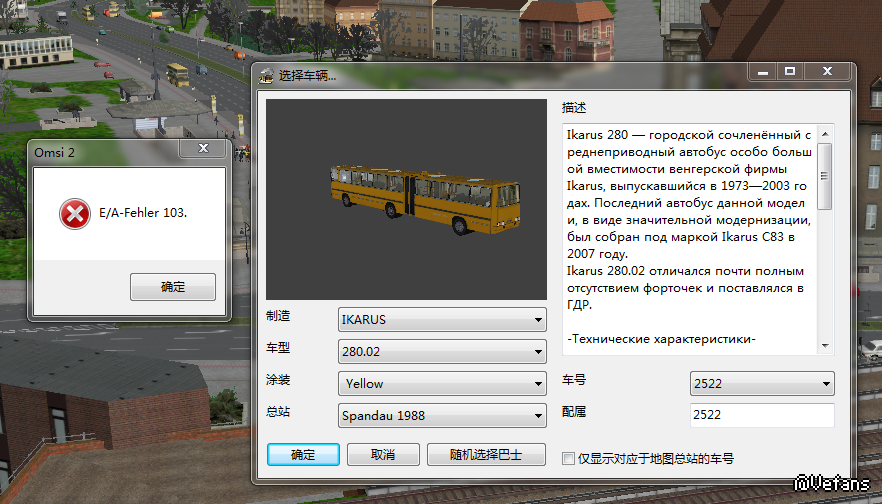Open the 制造 manufacturer dropdown showing IKARUS

click(x=442, y=320)
